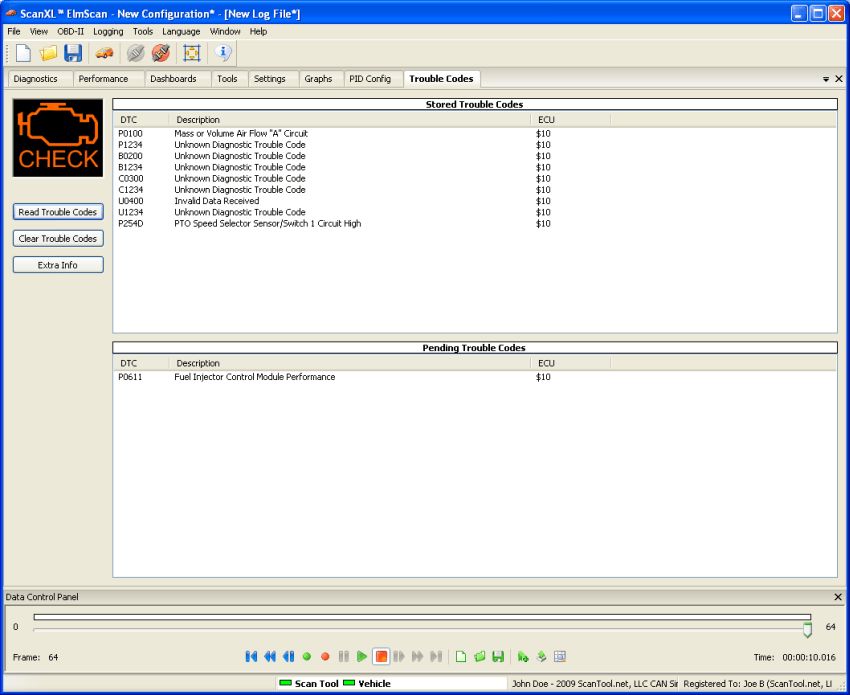The width and height of the screenshot is (850, 695).
Task: Jump to first frame using skip-to-start control
Action: click(x=250, y=657)
